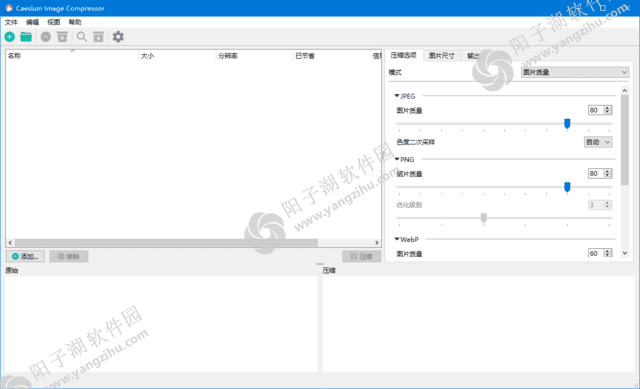This screenshot has width=640, height=389.
Task: Click the green open folder toolbar icon
Action: click(x=26, y=37)
